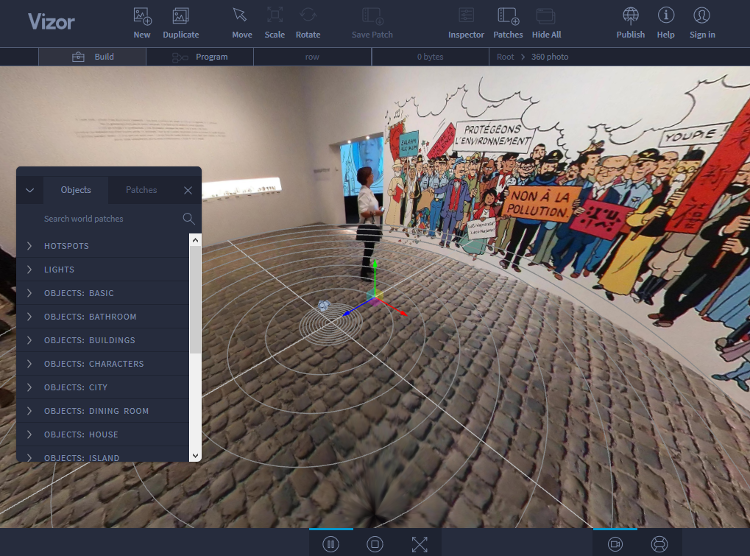Switch to Build mode tab
The width and height of the screenshot is (750, 556).
click(93, 57)
